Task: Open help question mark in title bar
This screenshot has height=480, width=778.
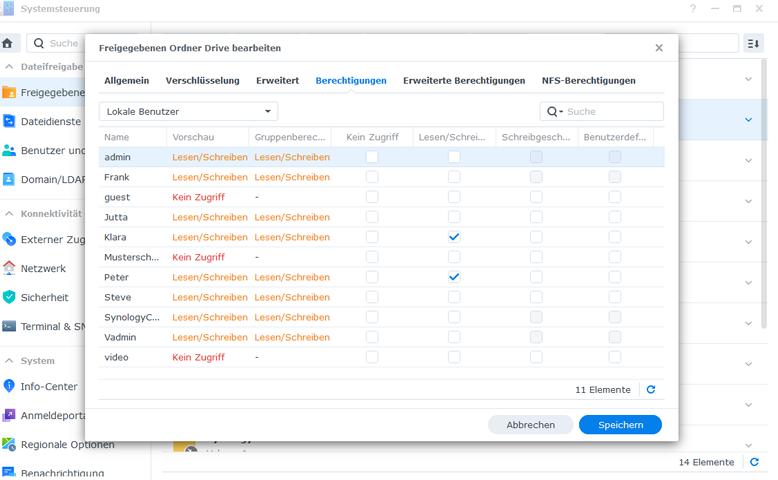Action: tap(693, 8)
